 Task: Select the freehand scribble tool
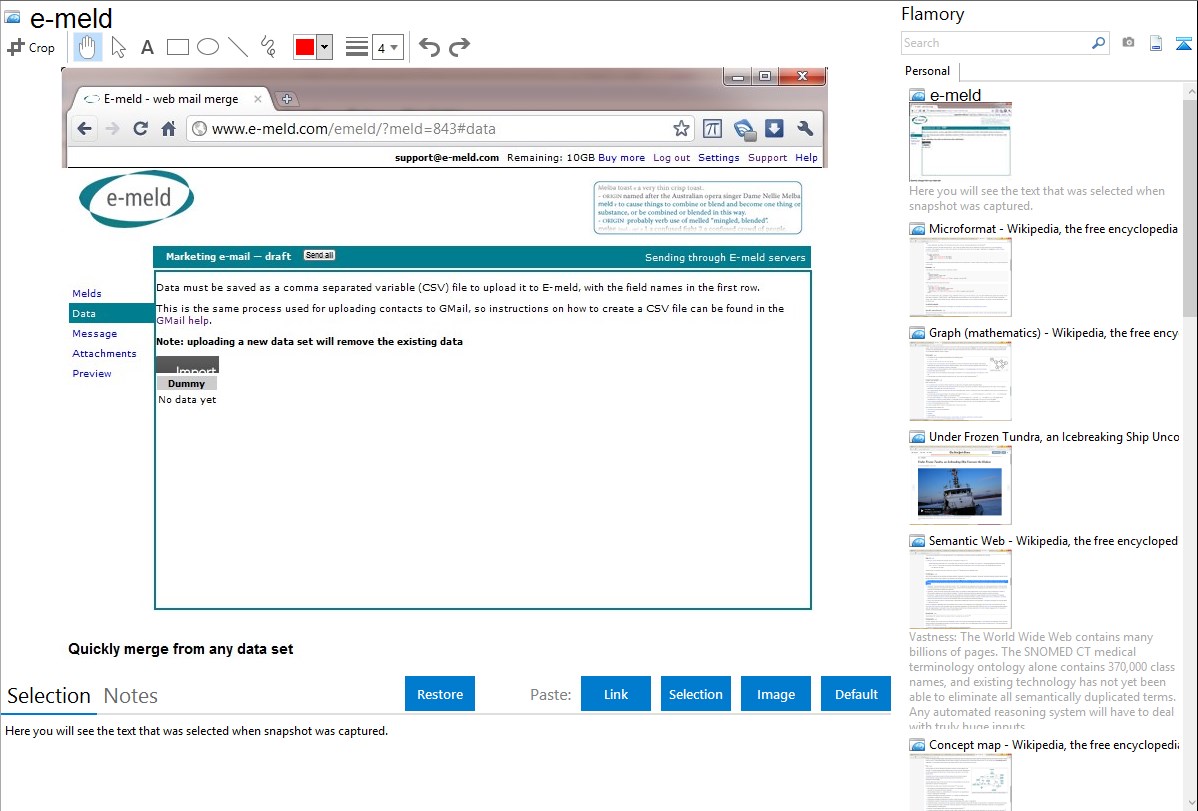268,47
